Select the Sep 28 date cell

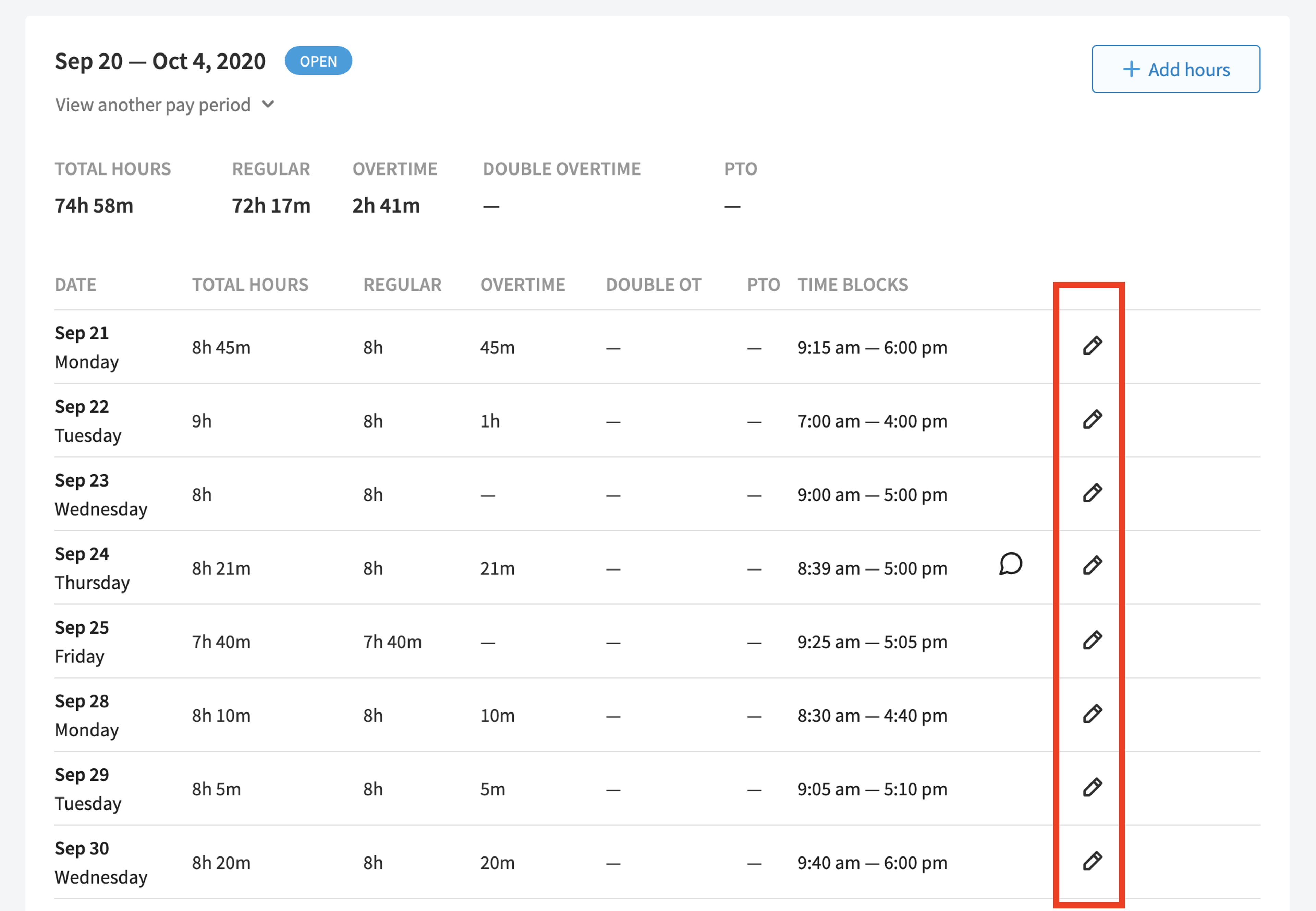point(87,715)
